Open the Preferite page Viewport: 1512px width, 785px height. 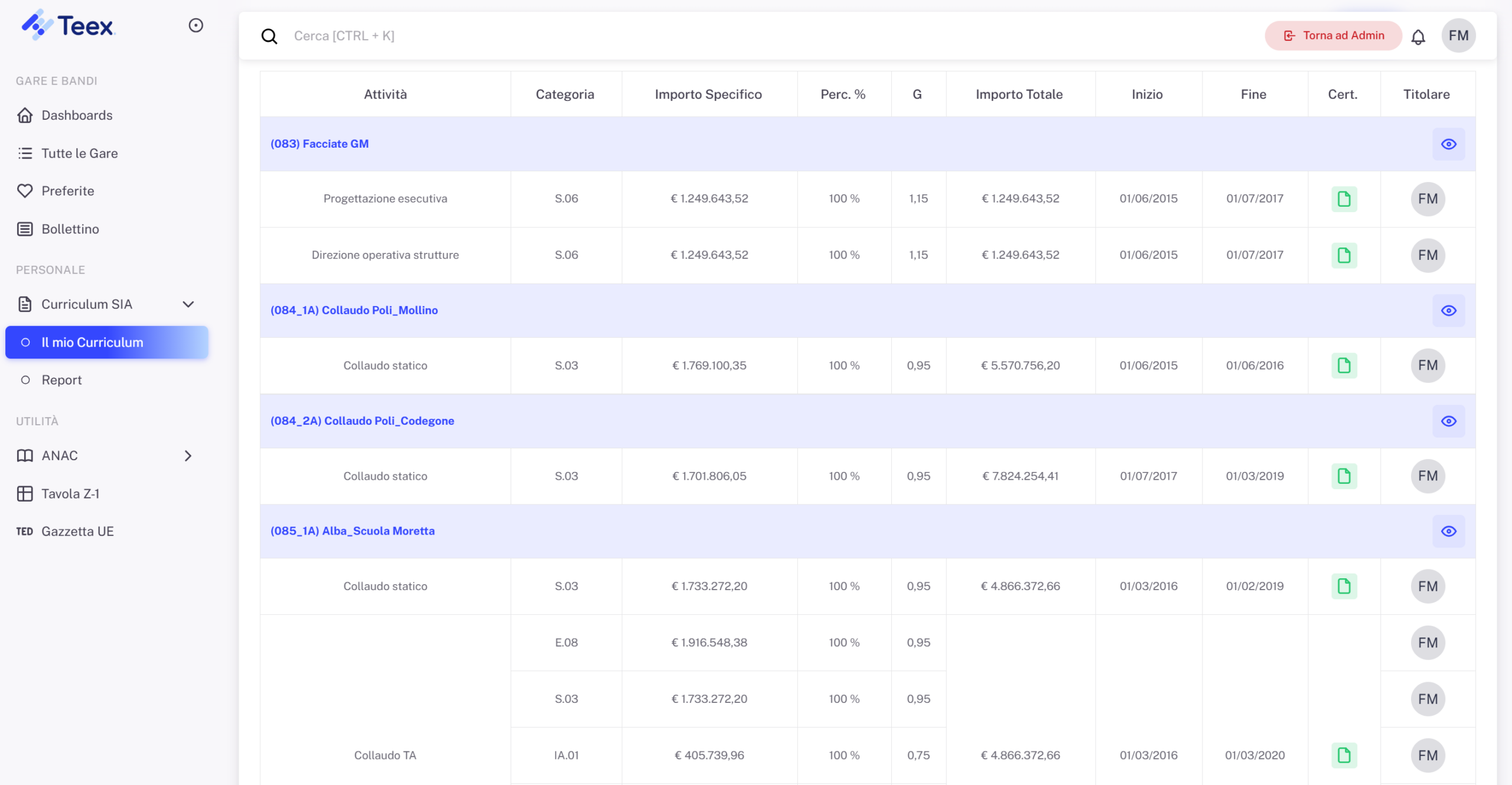coord(67,191)
